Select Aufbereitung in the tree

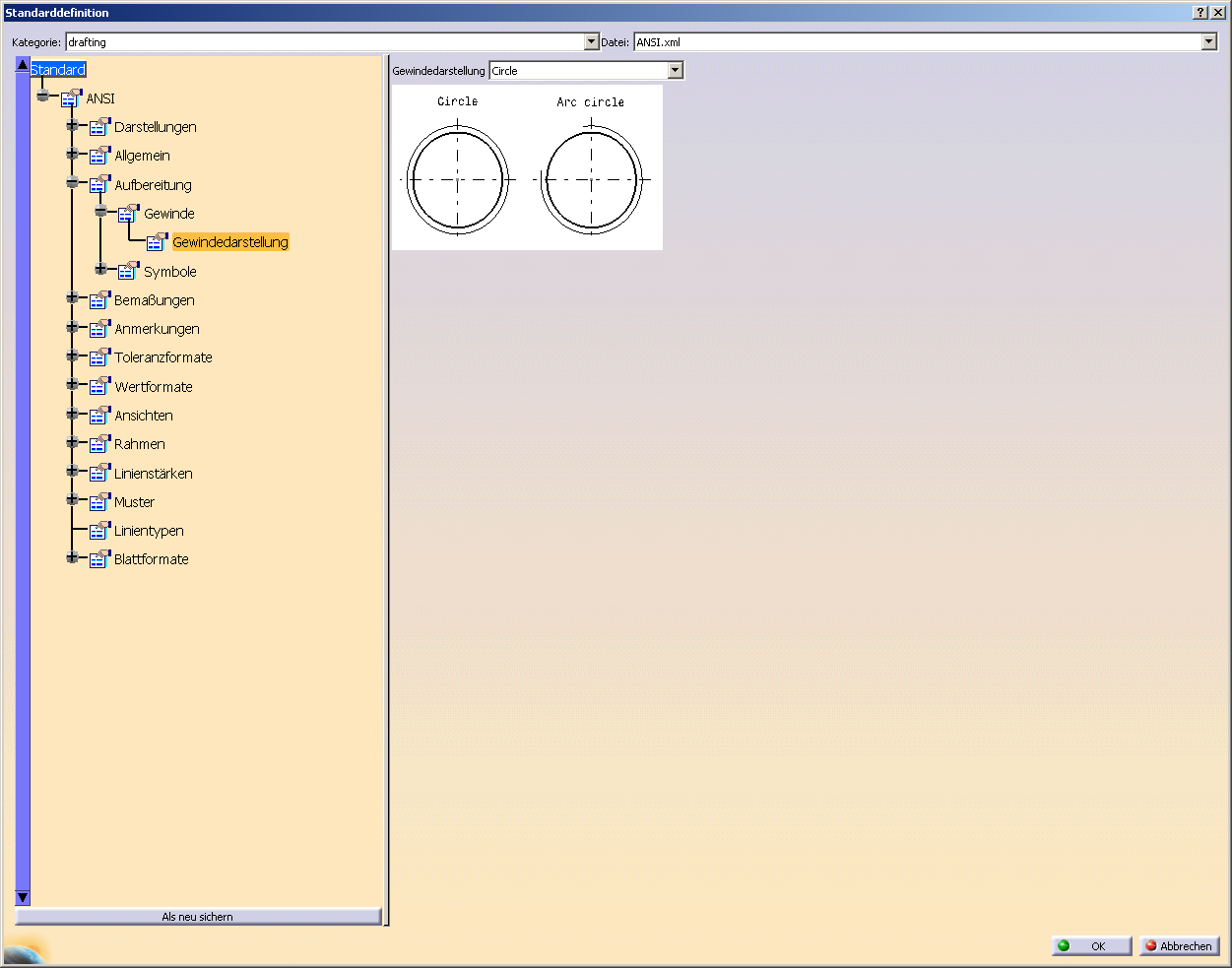point(154,185)
